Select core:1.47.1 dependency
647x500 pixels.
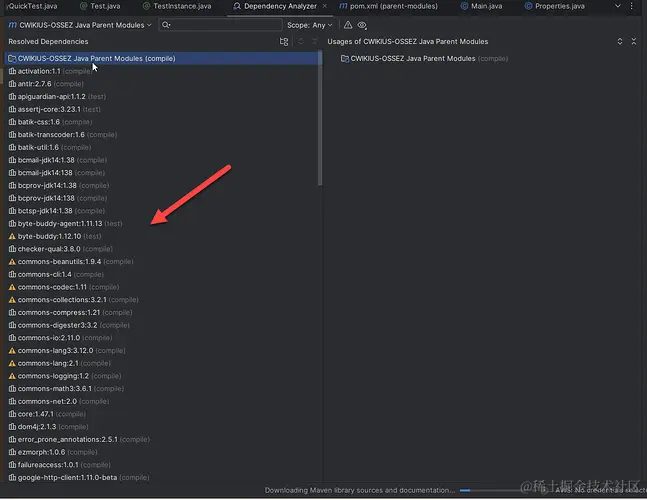pyautogui.click(x=47, y=414)
